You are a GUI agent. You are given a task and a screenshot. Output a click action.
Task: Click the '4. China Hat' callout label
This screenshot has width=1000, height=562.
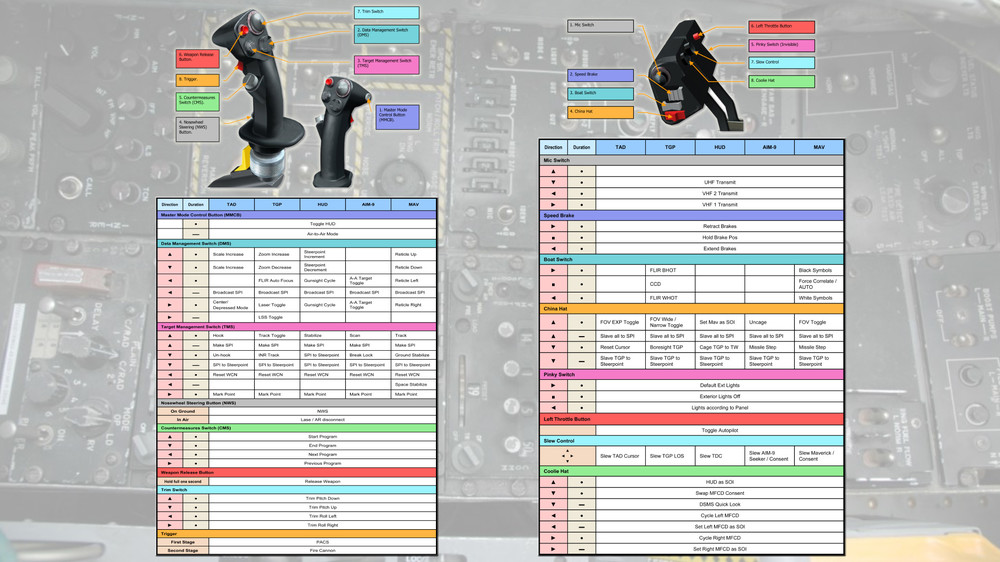click(x=600, y=112)
